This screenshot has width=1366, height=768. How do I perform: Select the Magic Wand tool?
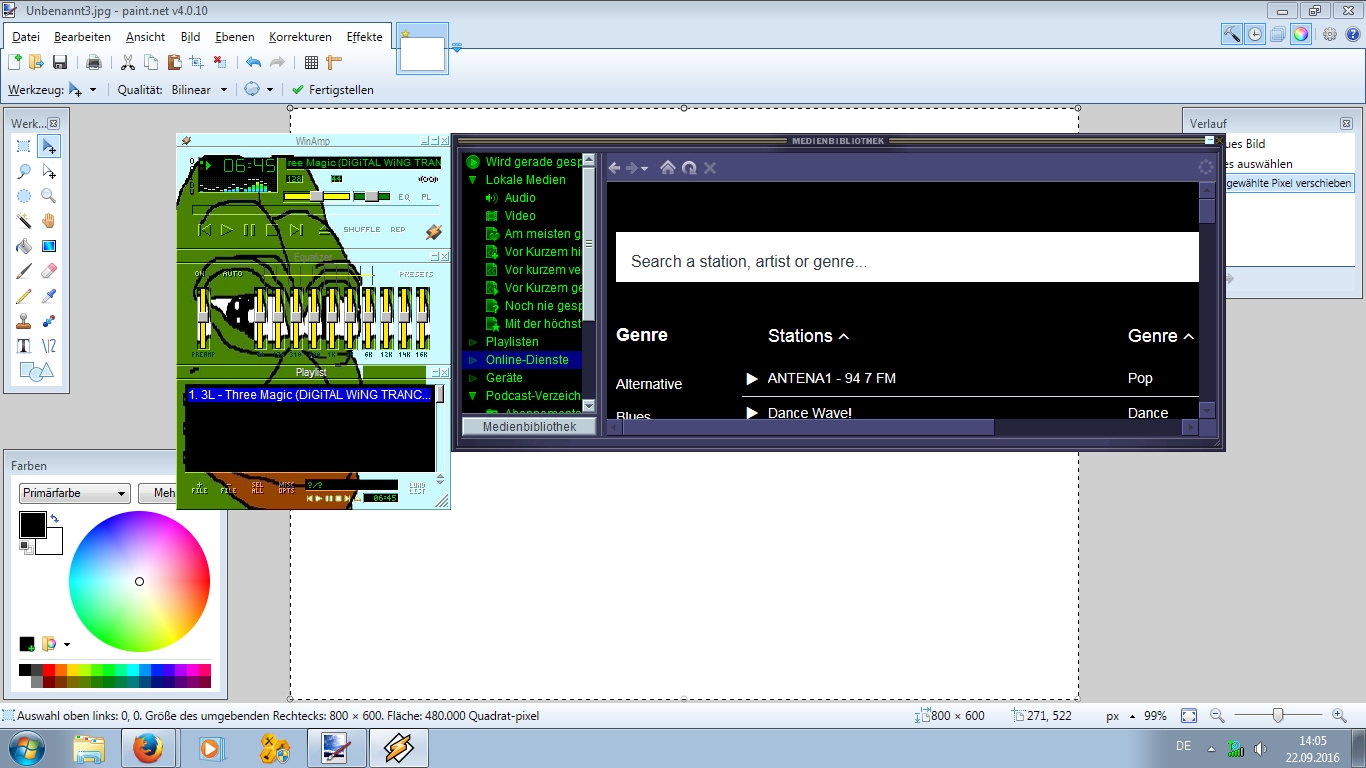click(x=24, y=221)
